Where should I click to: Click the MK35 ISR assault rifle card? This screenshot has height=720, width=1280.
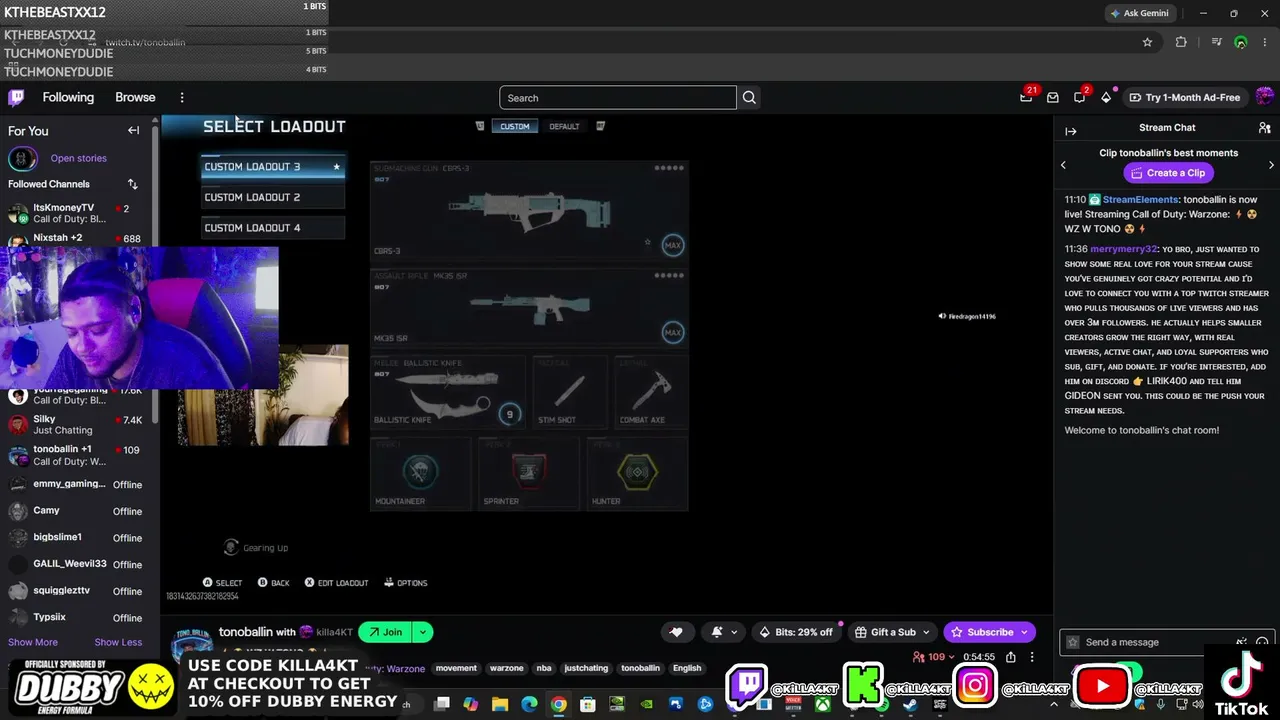pyautogui.click(x=529, y=307)
